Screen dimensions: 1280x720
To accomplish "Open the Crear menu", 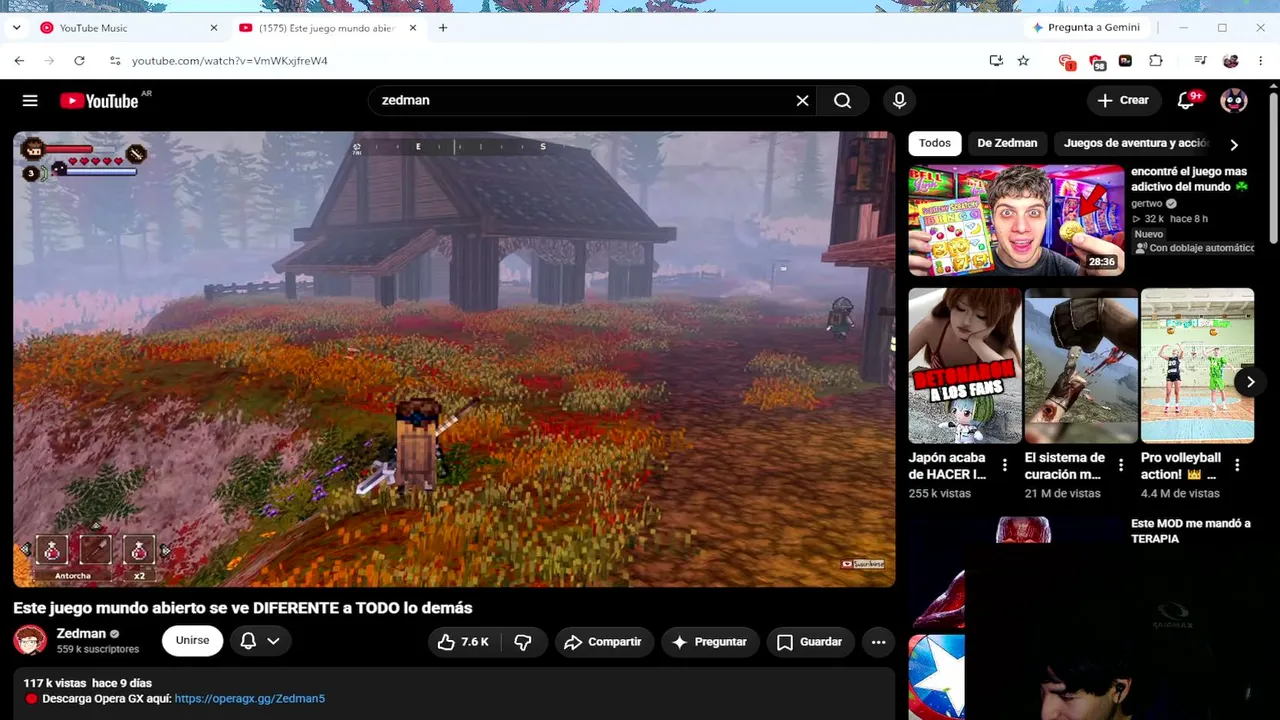I will click(x=1123, y=100).
